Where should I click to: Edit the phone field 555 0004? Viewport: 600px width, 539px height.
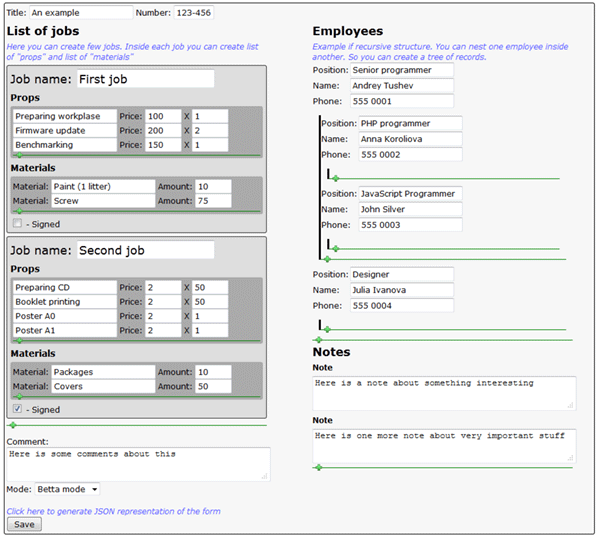[x=402, y=306]
